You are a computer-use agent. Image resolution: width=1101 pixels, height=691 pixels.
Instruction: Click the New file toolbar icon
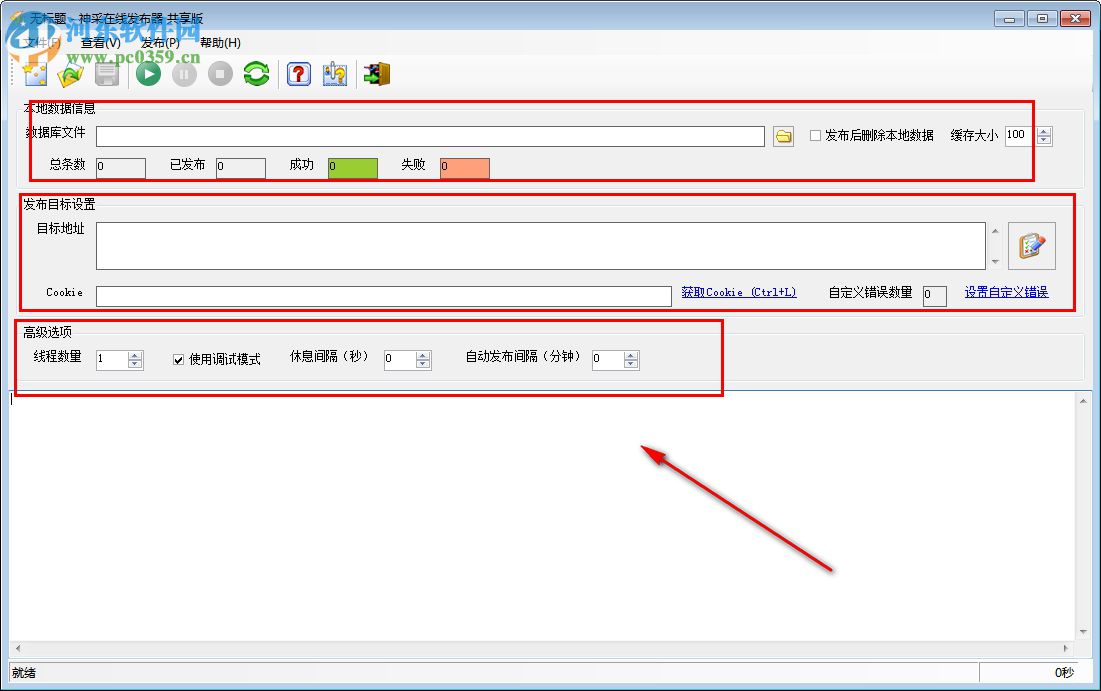pos(34,74)
